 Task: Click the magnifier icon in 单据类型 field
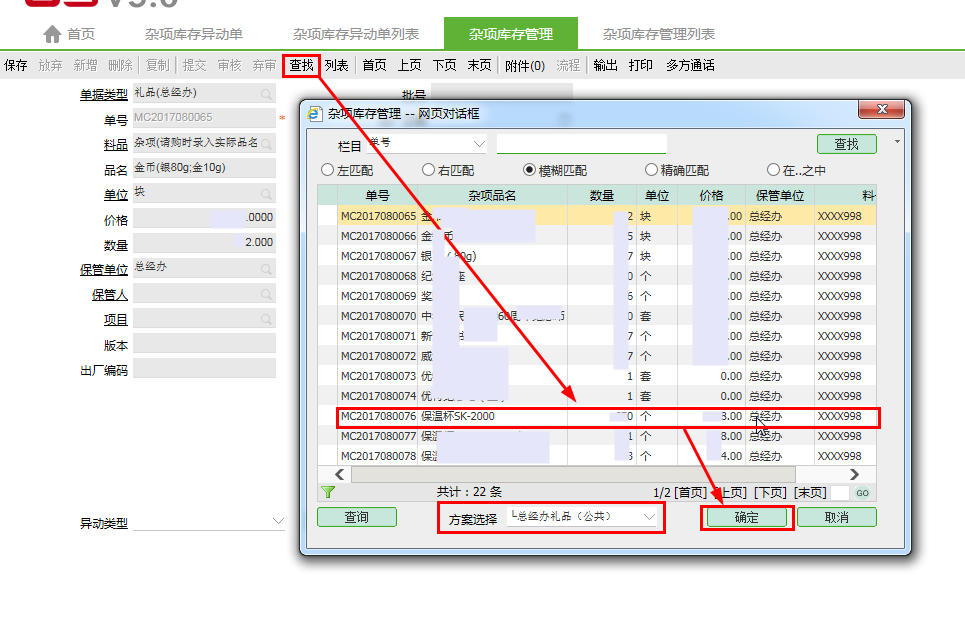pyautogui.click(x=266, y=94)
